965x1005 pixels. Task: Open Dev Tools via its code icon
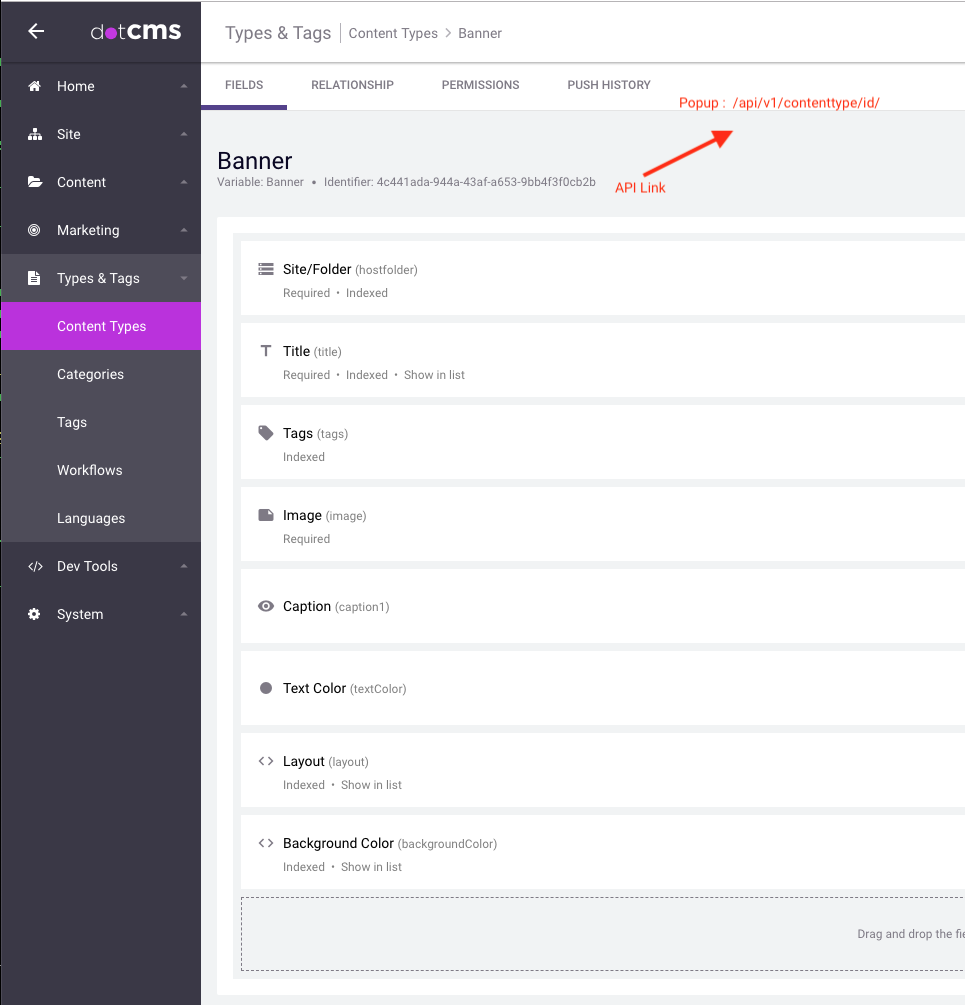click(34, 566)
